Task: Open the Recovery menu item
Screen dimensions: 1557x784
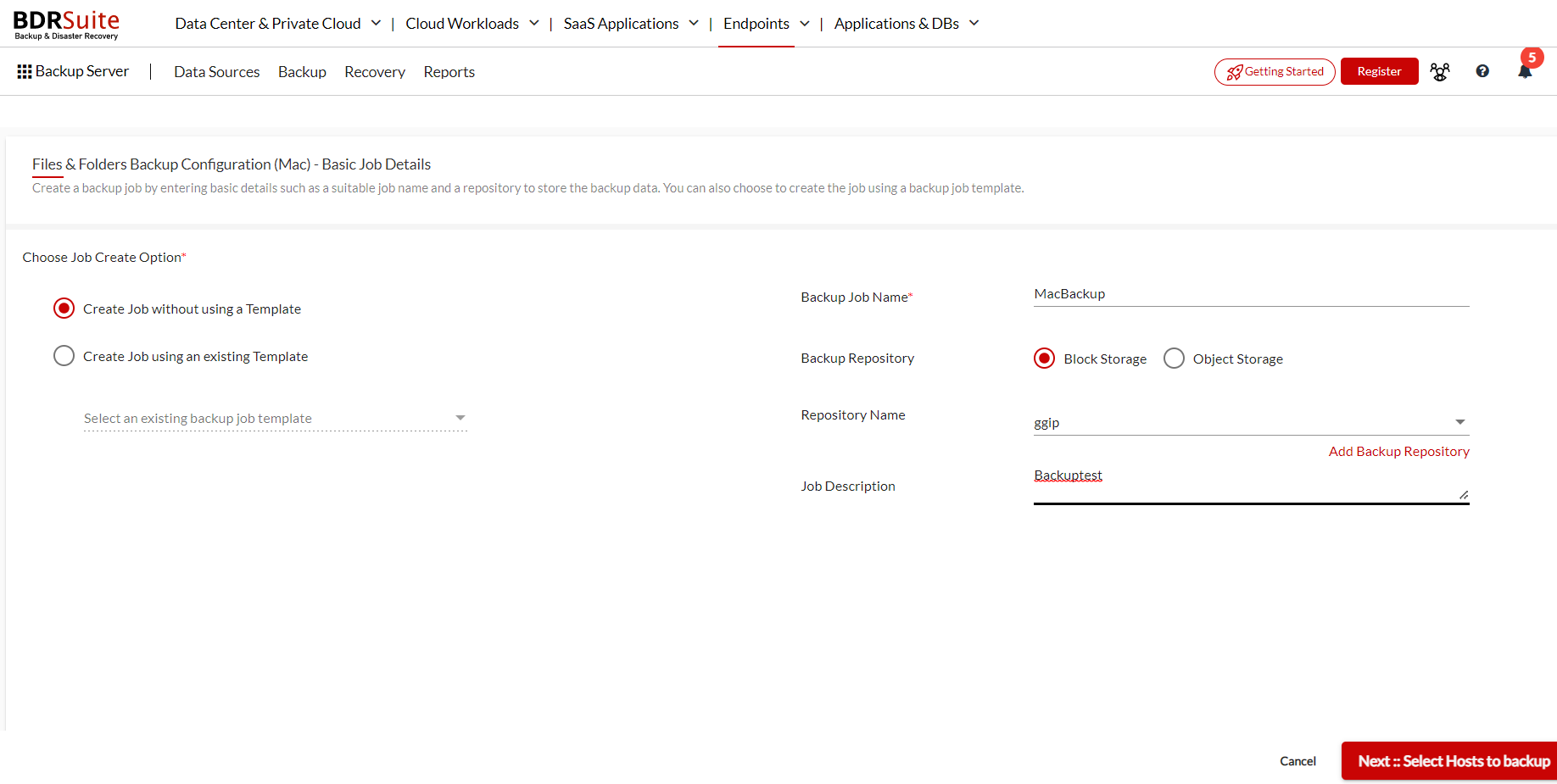Action: 375,72
